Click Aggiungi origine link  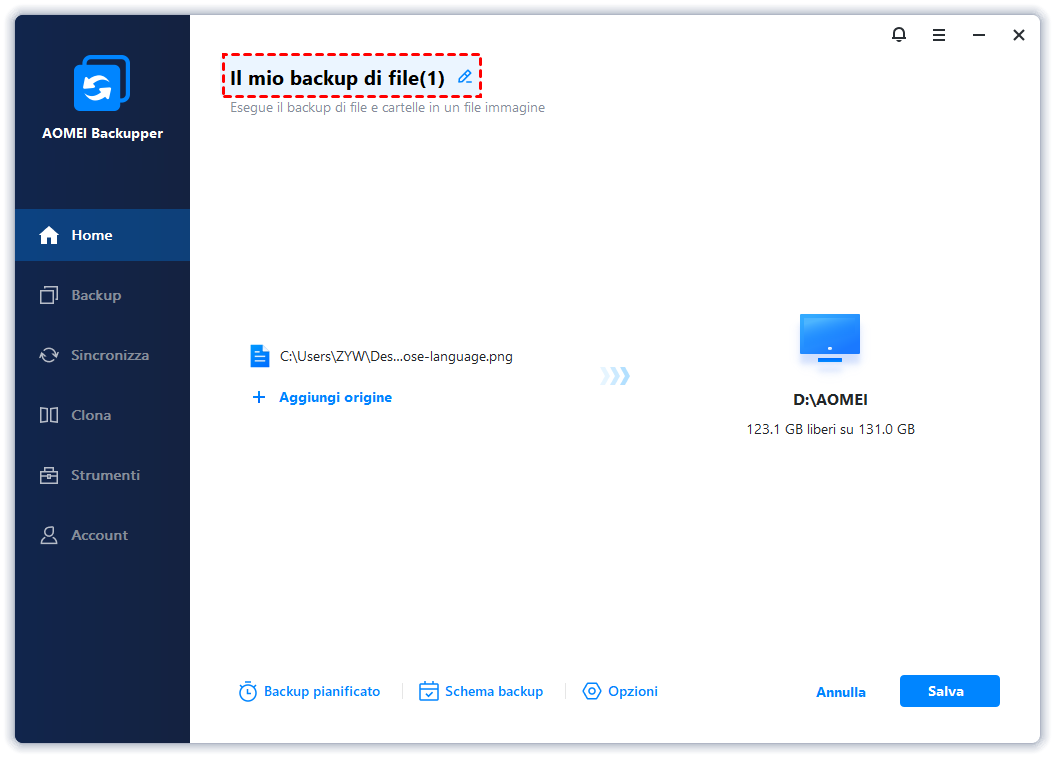tap(335, 397)
